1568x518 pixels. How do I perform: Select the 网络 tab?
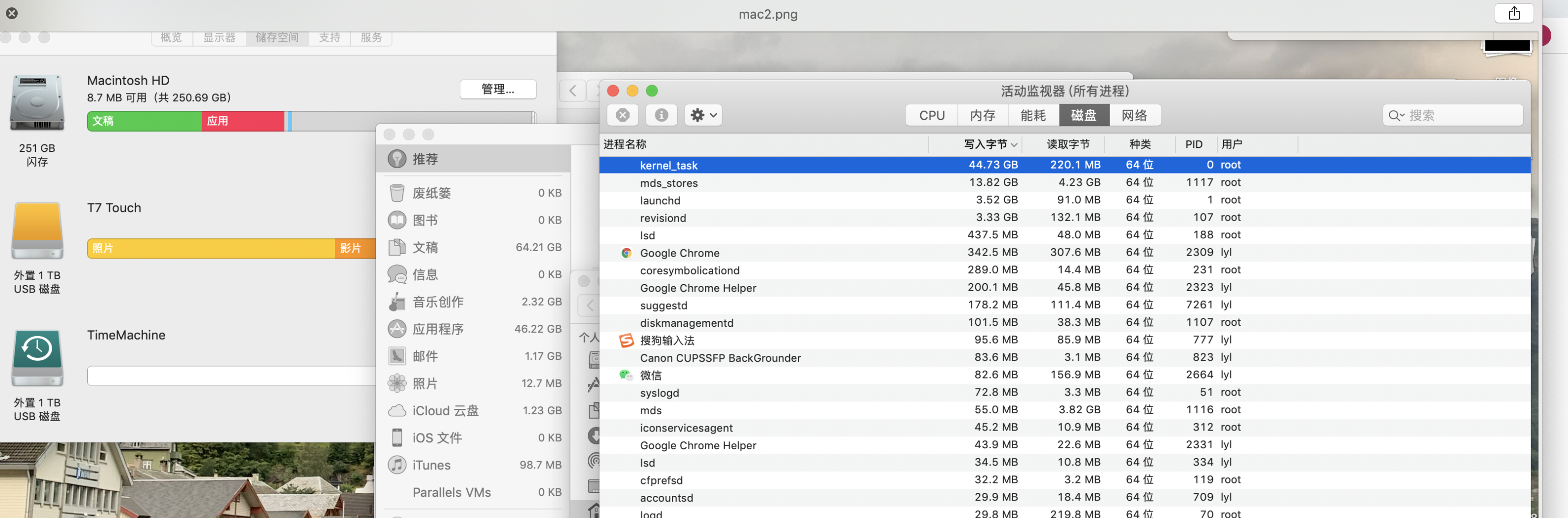coord(1134,115)
